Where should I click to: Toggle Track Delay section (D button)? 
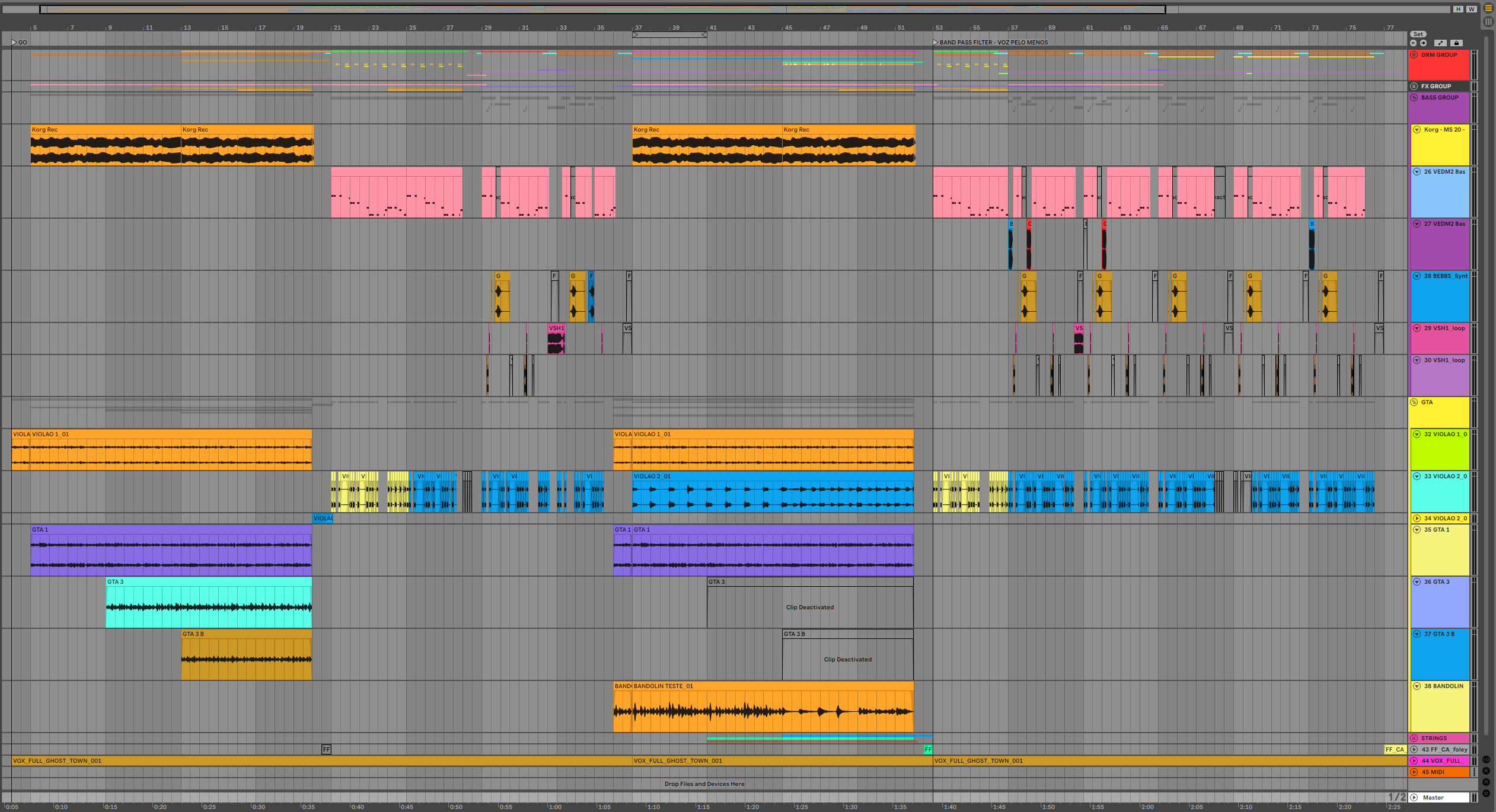coord(1487,793)
